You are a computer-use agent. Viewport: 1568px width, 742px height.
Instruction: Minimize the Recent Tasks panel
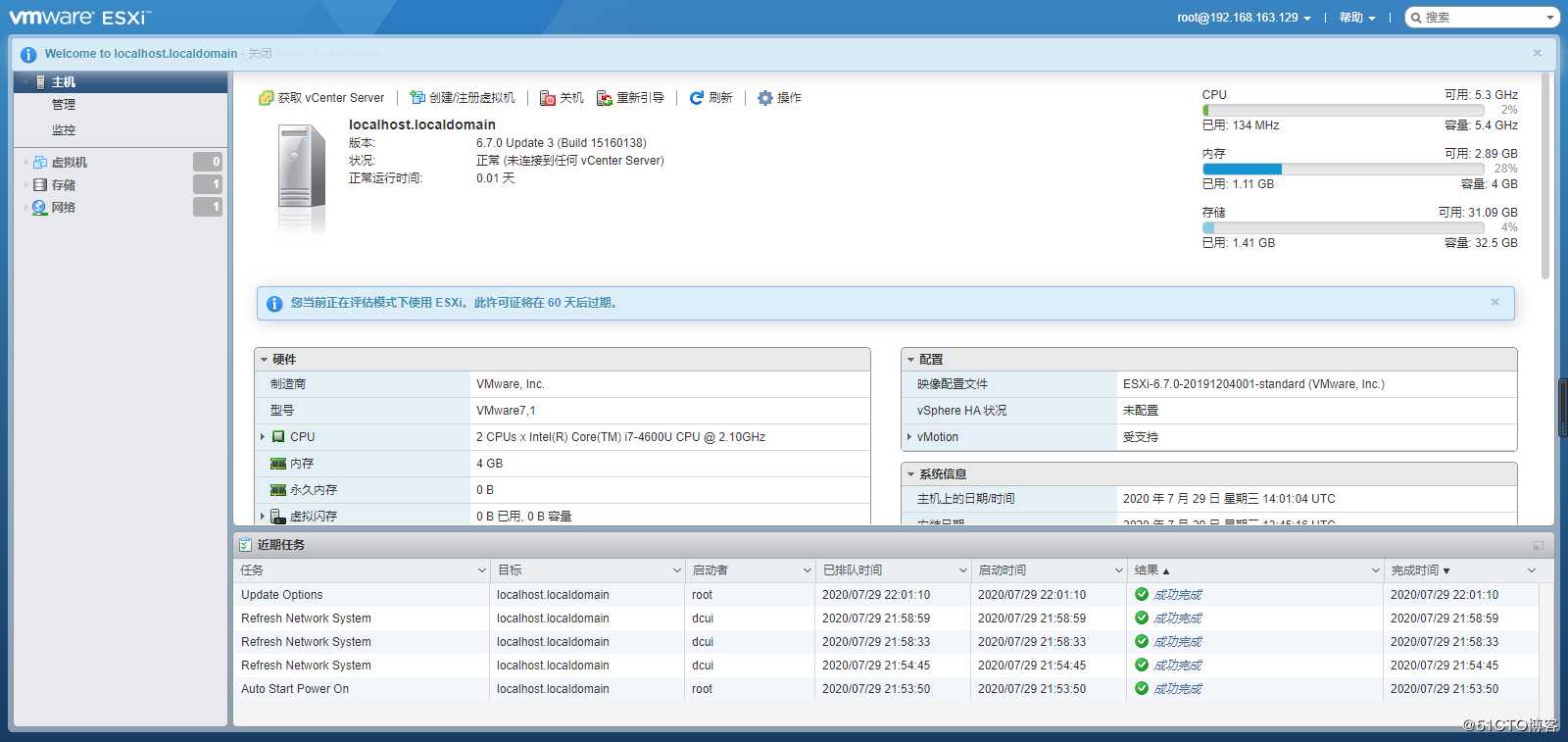[x=1538, y=546]
